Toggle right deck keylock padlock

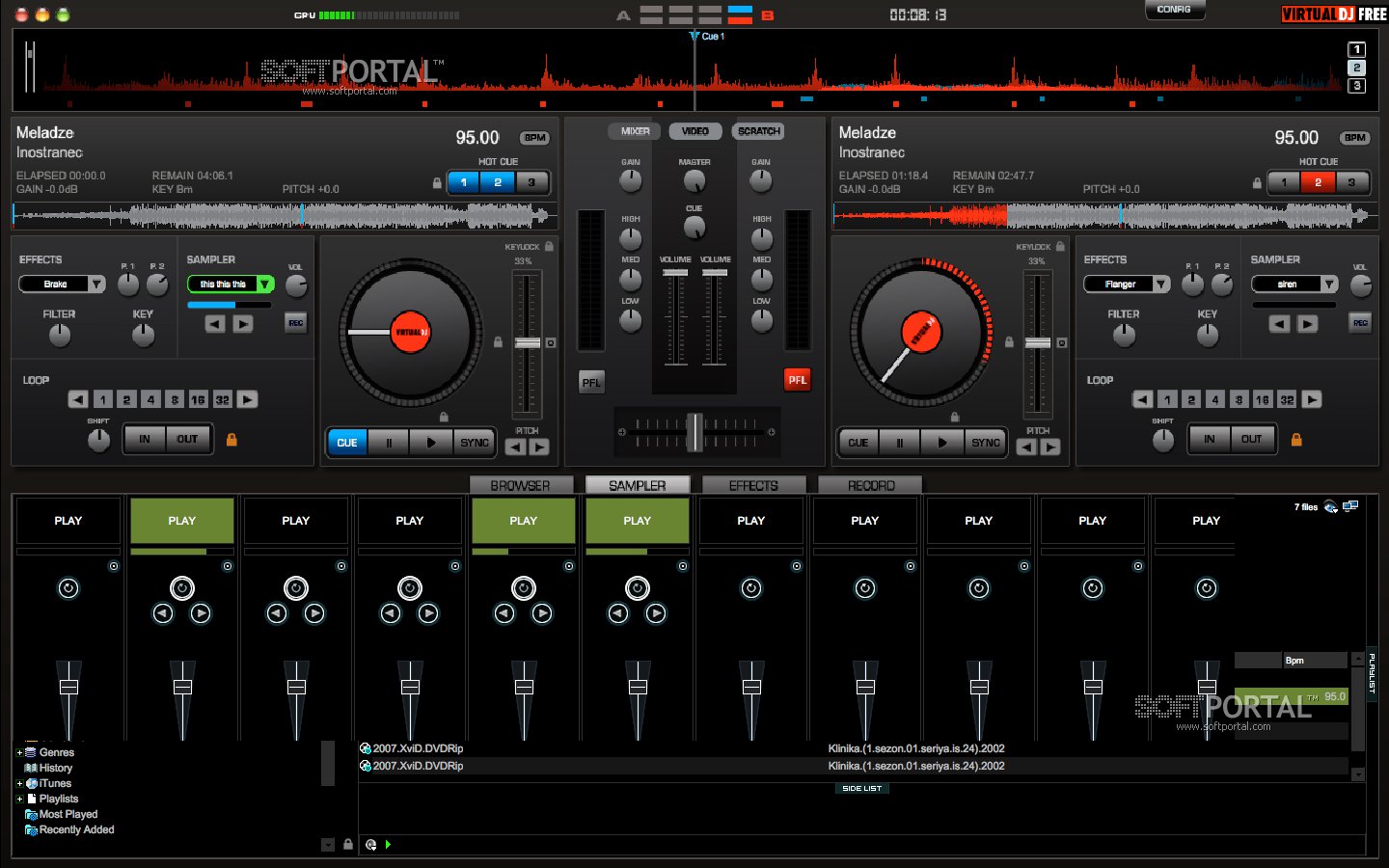click(1060, 247)
